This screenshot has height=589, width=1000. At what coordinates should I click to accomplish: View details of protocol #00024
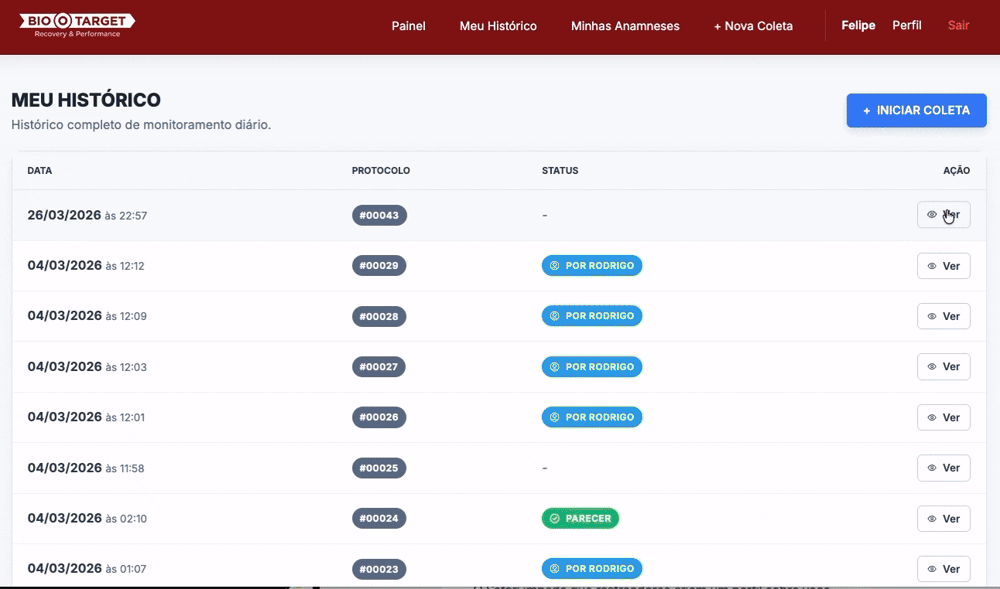[943, 518]
